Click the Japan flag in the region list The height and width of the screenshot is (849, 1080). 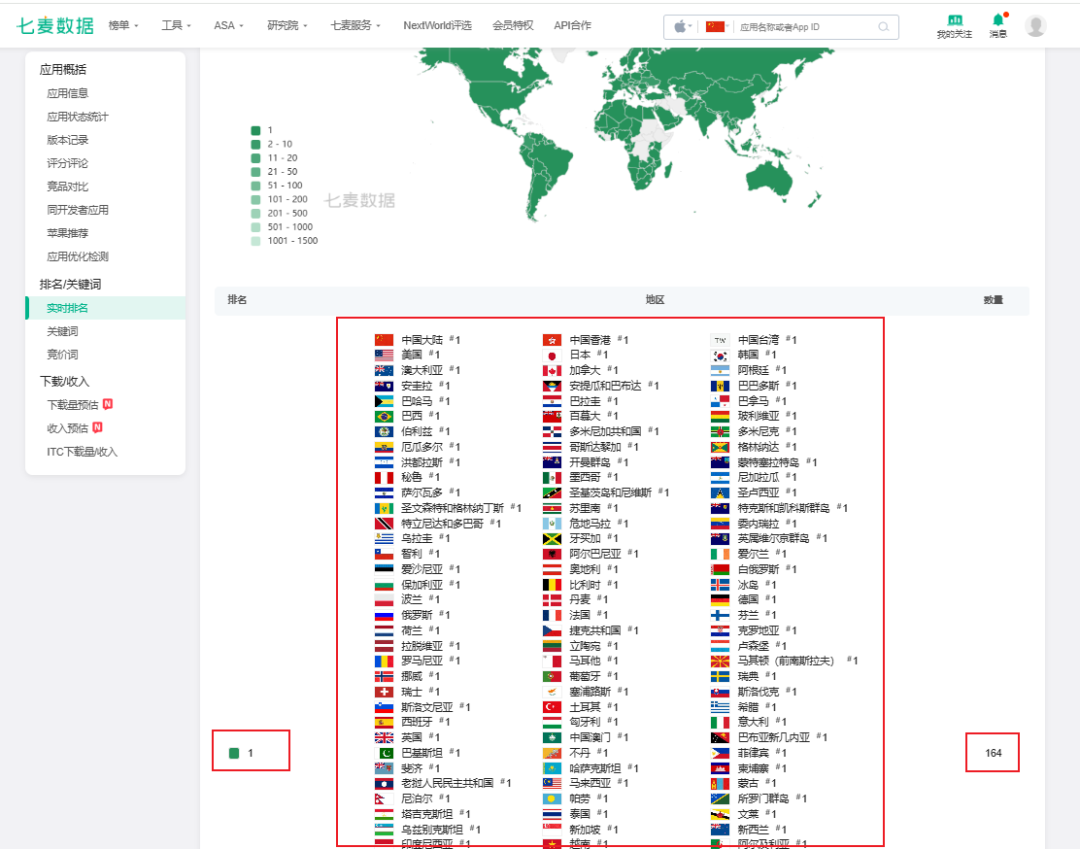point(552,355)
